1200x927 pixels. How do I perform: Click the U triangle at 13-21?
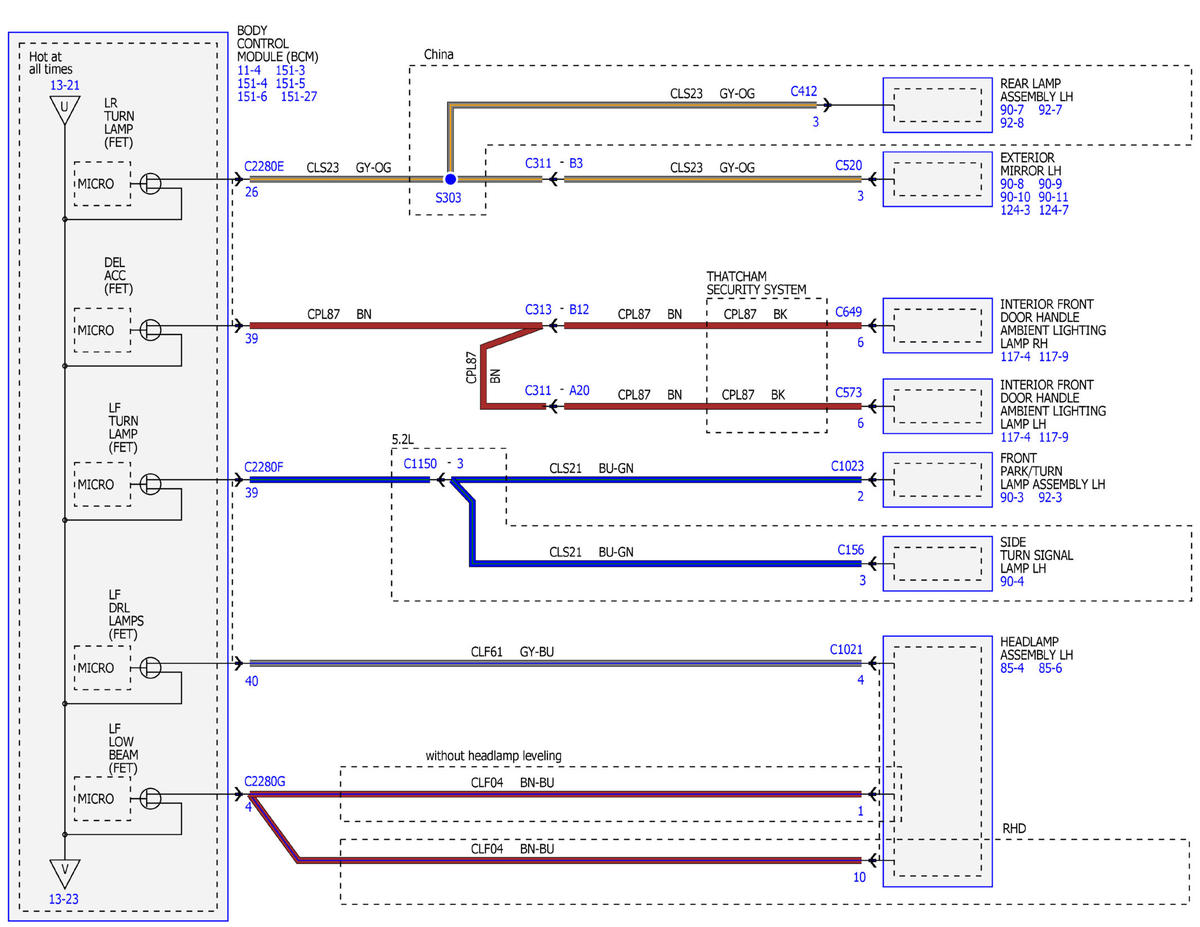64,109
